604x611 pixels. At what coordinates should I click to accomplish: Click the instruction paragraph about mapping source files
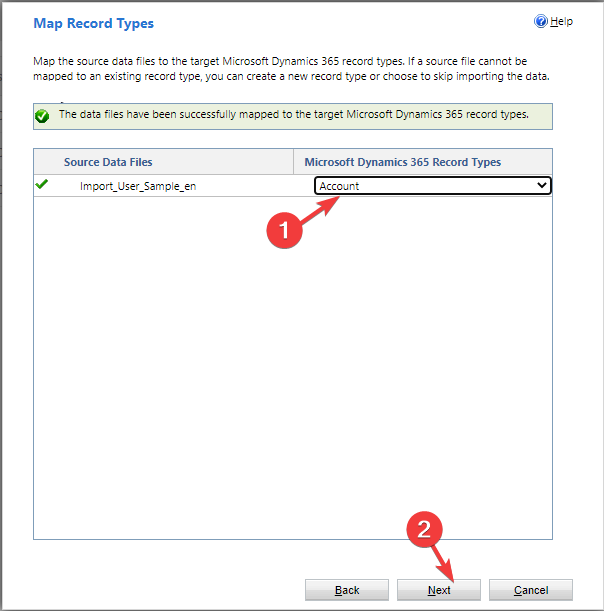coord(290,70)
